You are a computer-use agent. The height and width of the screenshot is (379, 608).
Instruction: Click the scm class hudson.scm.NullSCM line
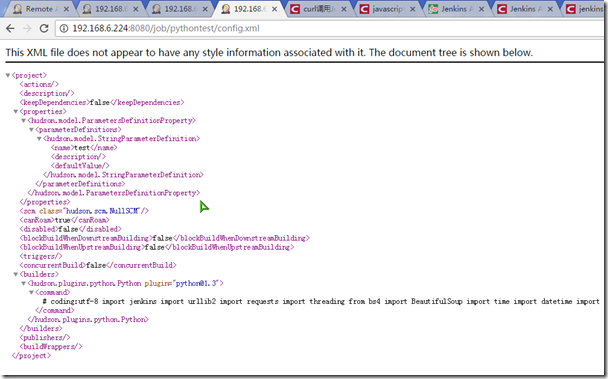84,211
